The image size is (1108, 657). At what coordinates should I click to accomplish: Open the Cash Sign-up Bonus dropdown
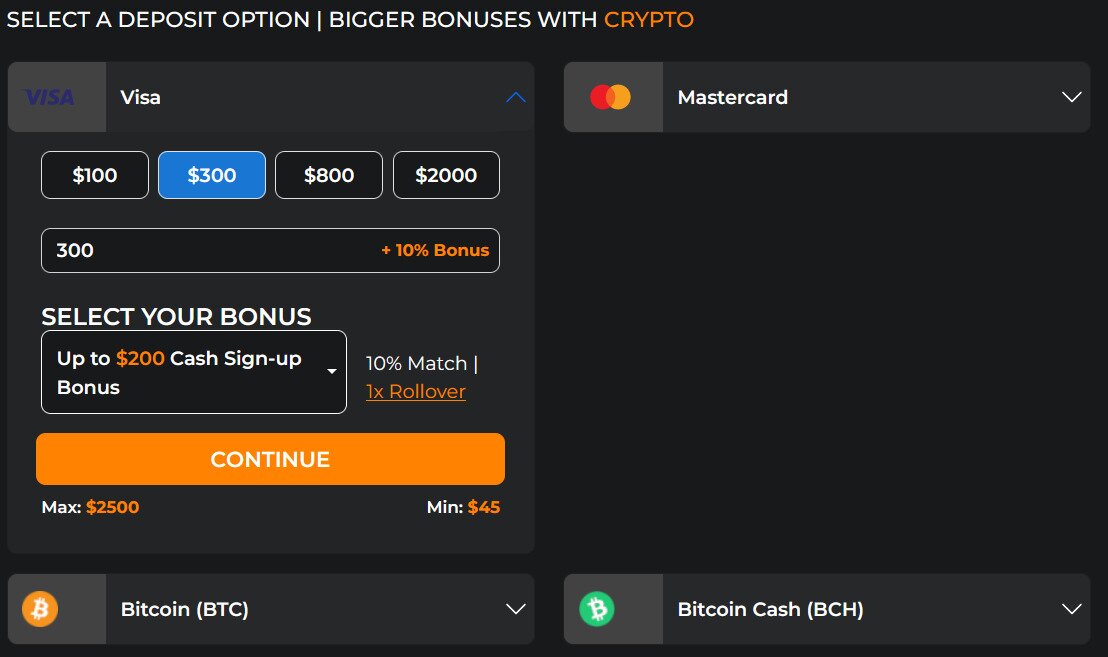pos(194,372)
